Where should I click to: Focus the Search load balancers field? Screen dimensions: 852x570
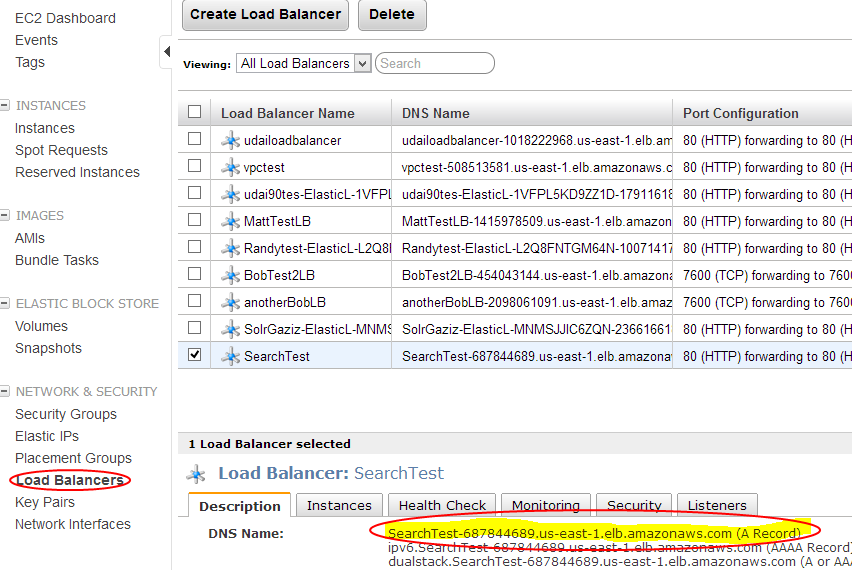coord(435,64)
